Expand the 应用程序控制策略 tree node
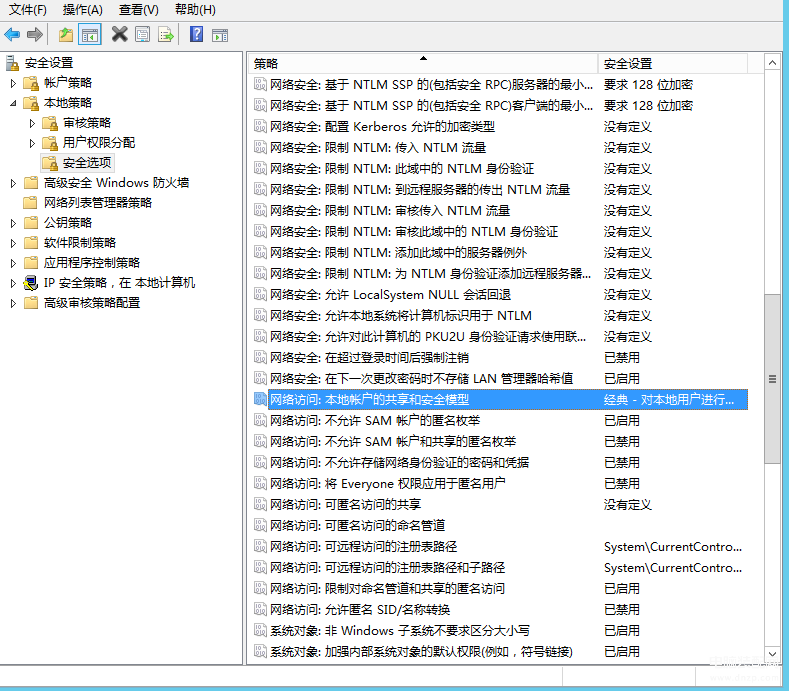The image size is (789, 691). [x=13, y=263]
